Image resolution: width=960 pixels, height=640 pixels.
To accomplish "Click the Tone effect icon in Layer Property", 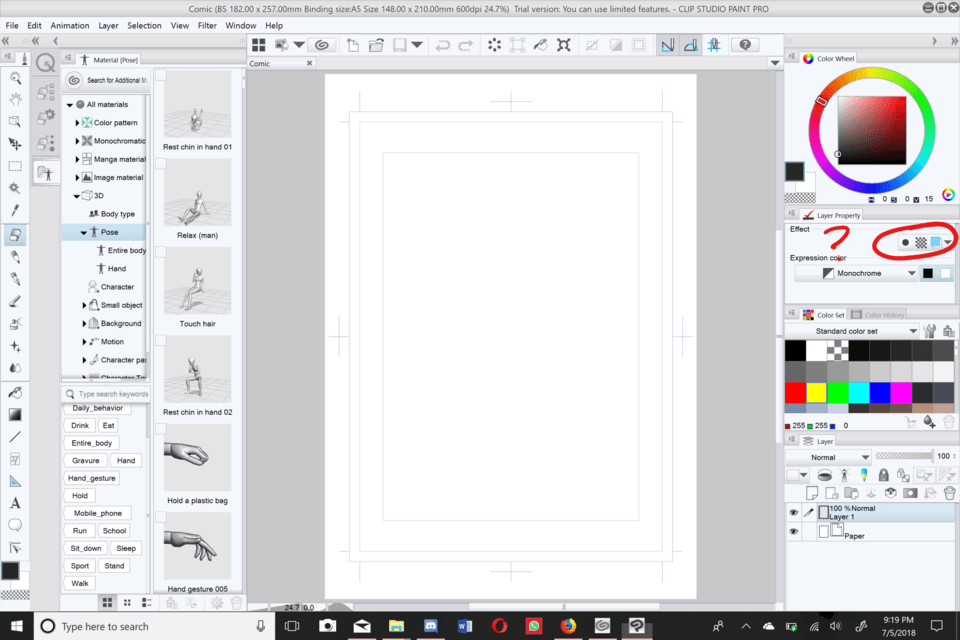I will 921,242.
